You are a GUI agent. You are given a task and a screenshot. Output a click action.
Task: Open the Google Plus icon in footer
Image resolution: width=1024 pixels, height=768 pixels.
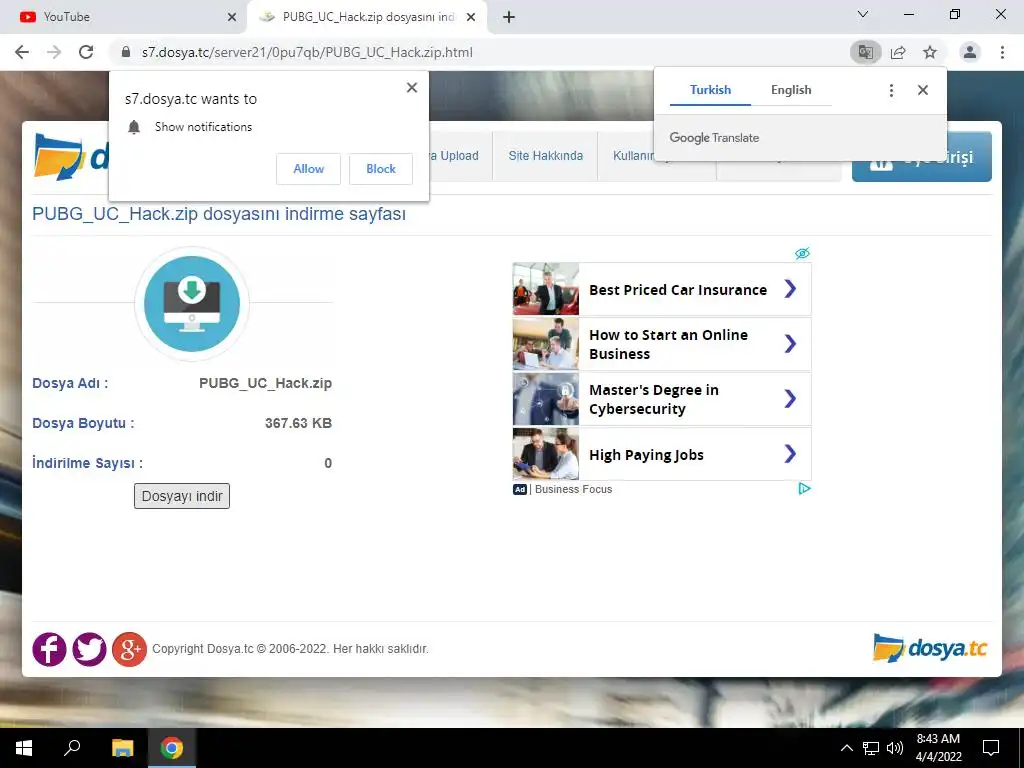(129, 649)
